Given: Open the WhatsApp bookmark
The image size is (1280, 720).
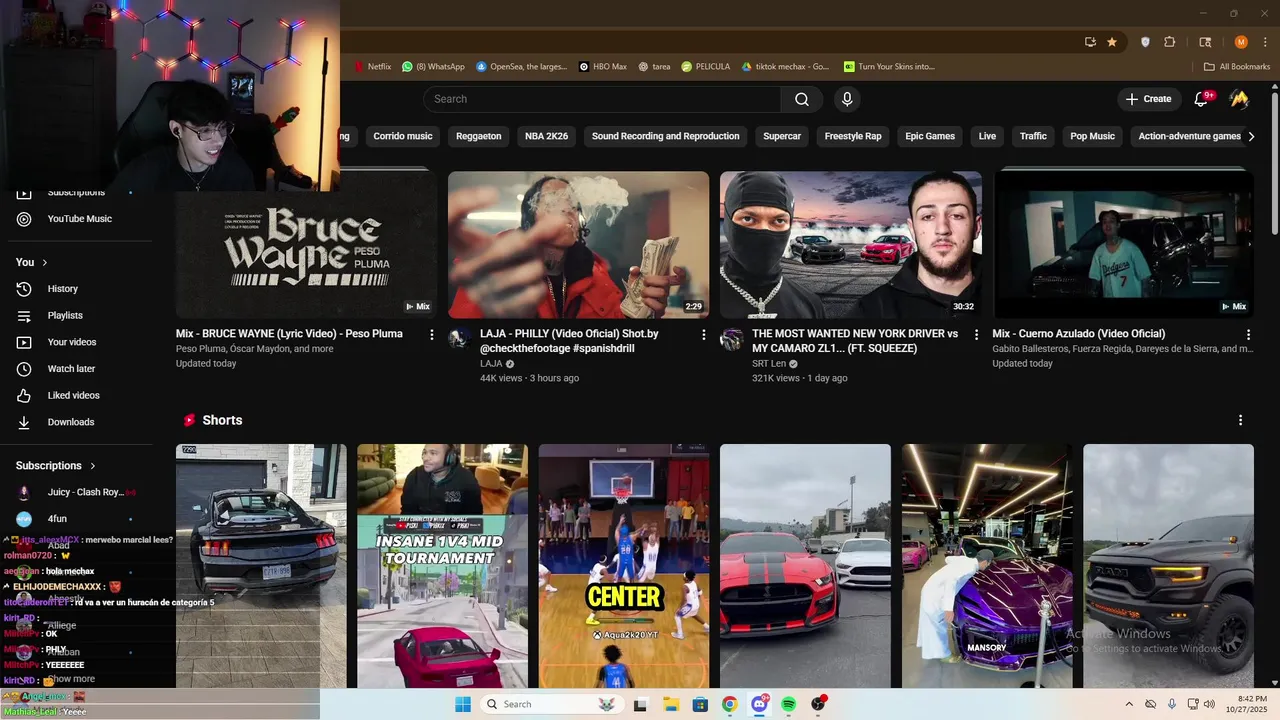Looking at the screenshot, I should coord(434,66).
